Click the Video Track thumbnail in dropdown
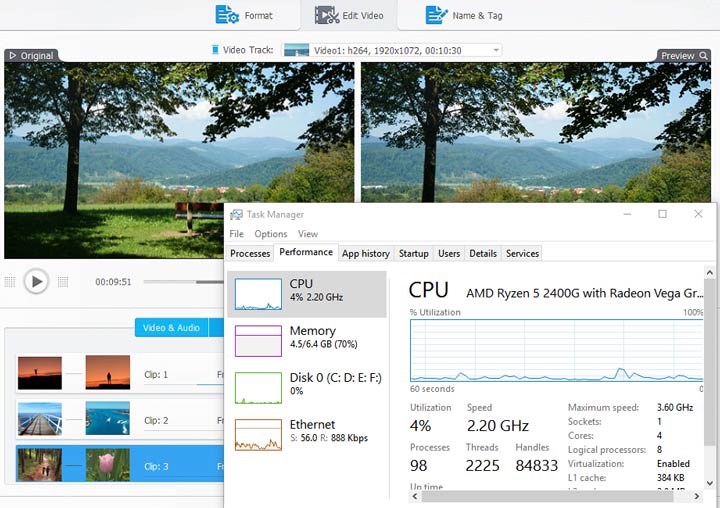The width and height of the screenshot is (720, 508). [x=296, y=50]
